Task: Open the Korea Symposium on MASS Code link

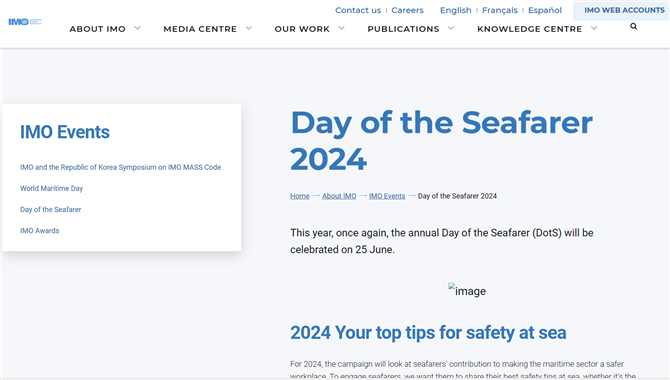Action: tap(120, 167)
